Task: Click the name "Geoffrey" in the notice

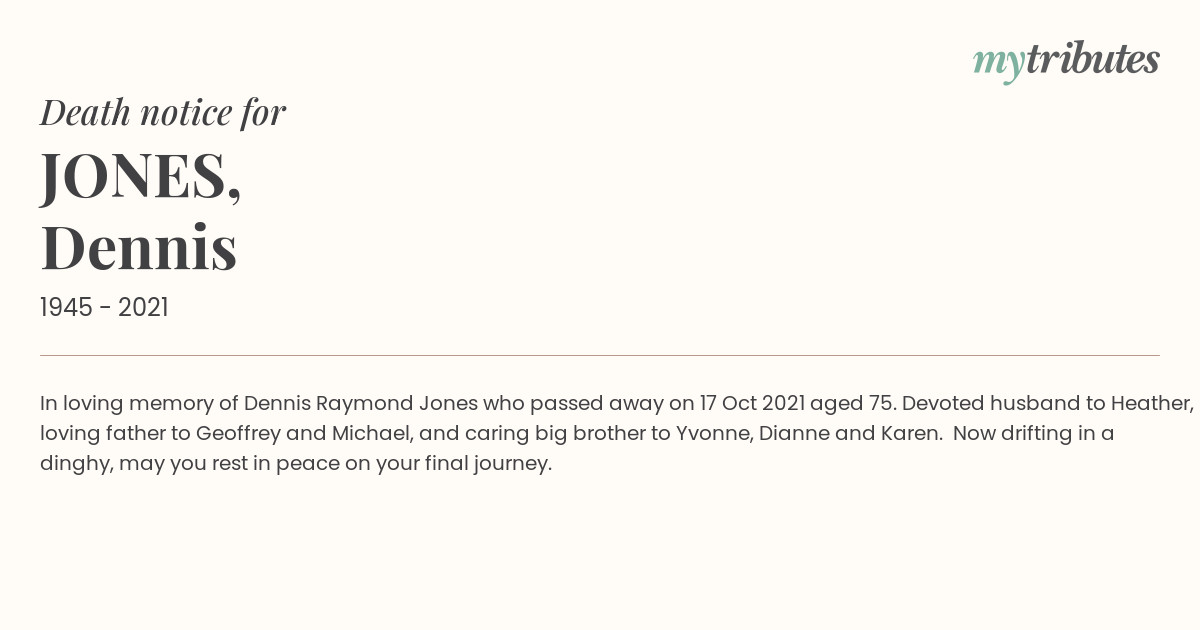Action: 239,434
